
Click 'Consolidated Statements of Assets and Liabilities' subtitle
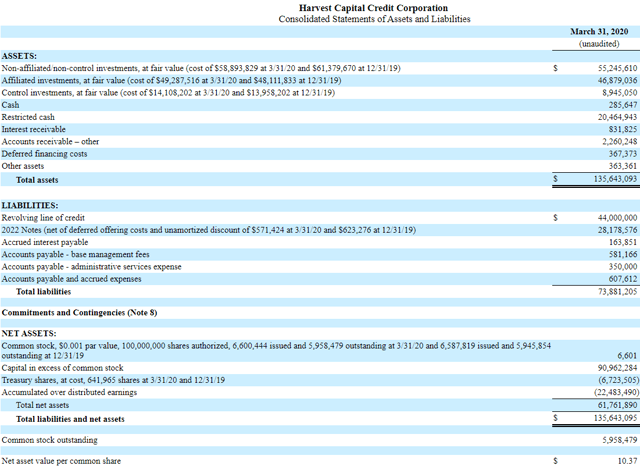point(374,19)
